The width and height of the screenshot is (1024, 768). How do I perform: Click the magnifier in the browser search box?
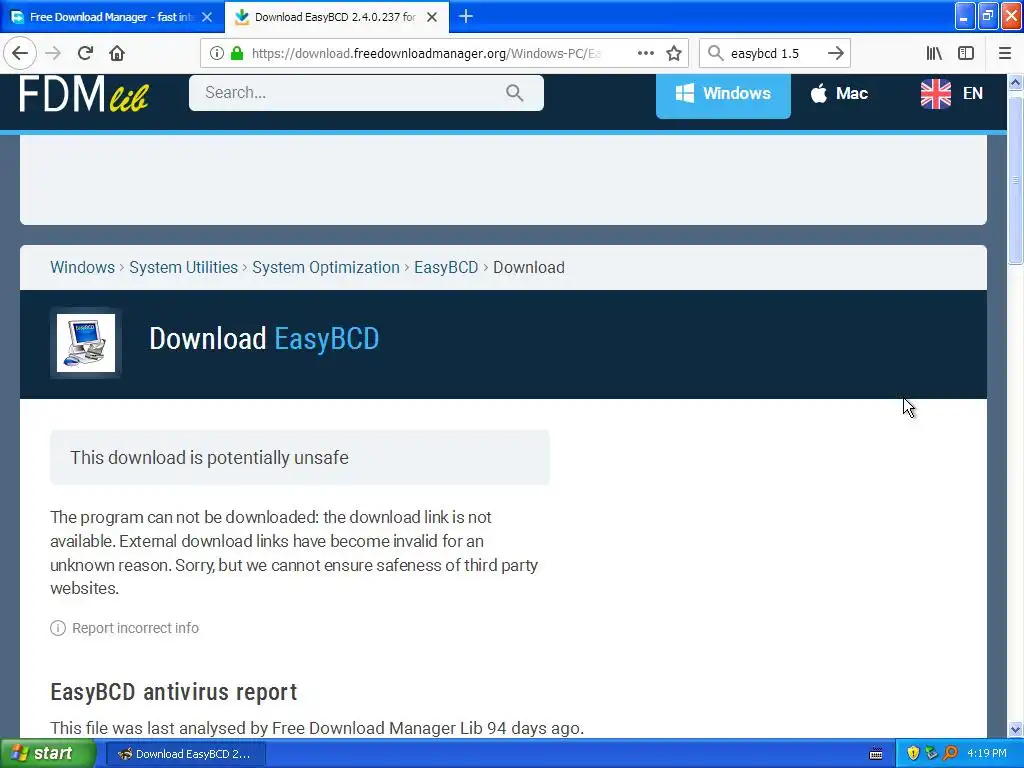(x=716, y=53)
